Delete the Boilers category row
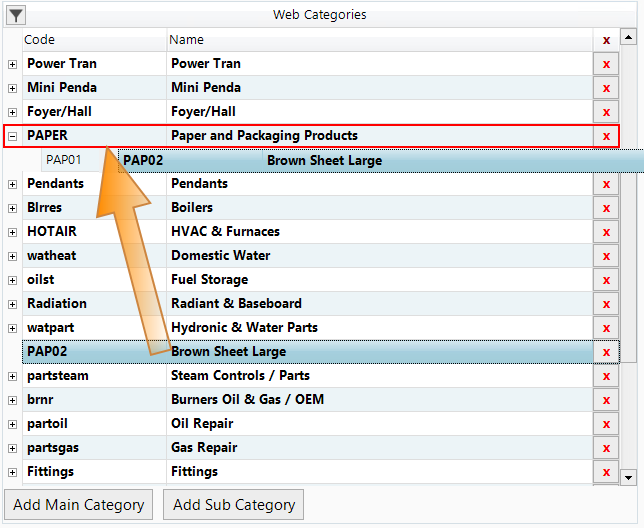 click(x=606, y=208)
